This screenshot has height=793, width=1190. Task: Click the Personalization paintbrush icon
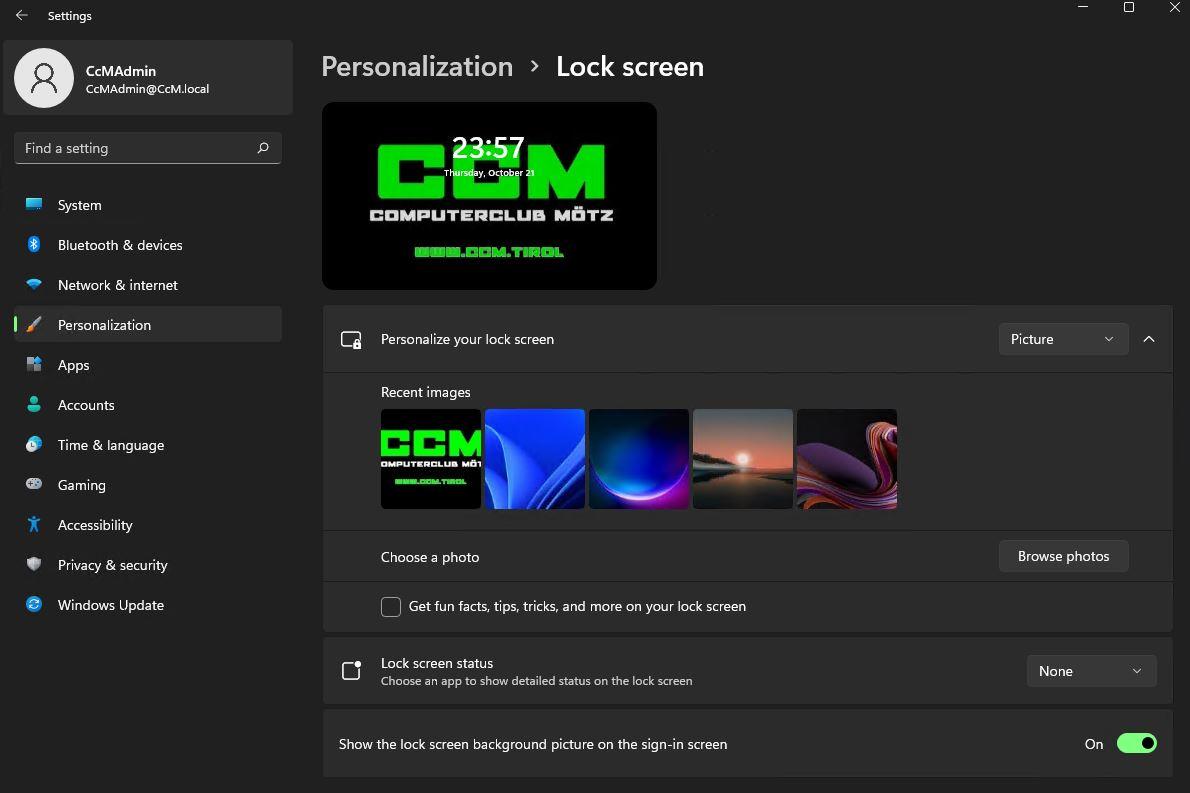click(x=33, y=325)
